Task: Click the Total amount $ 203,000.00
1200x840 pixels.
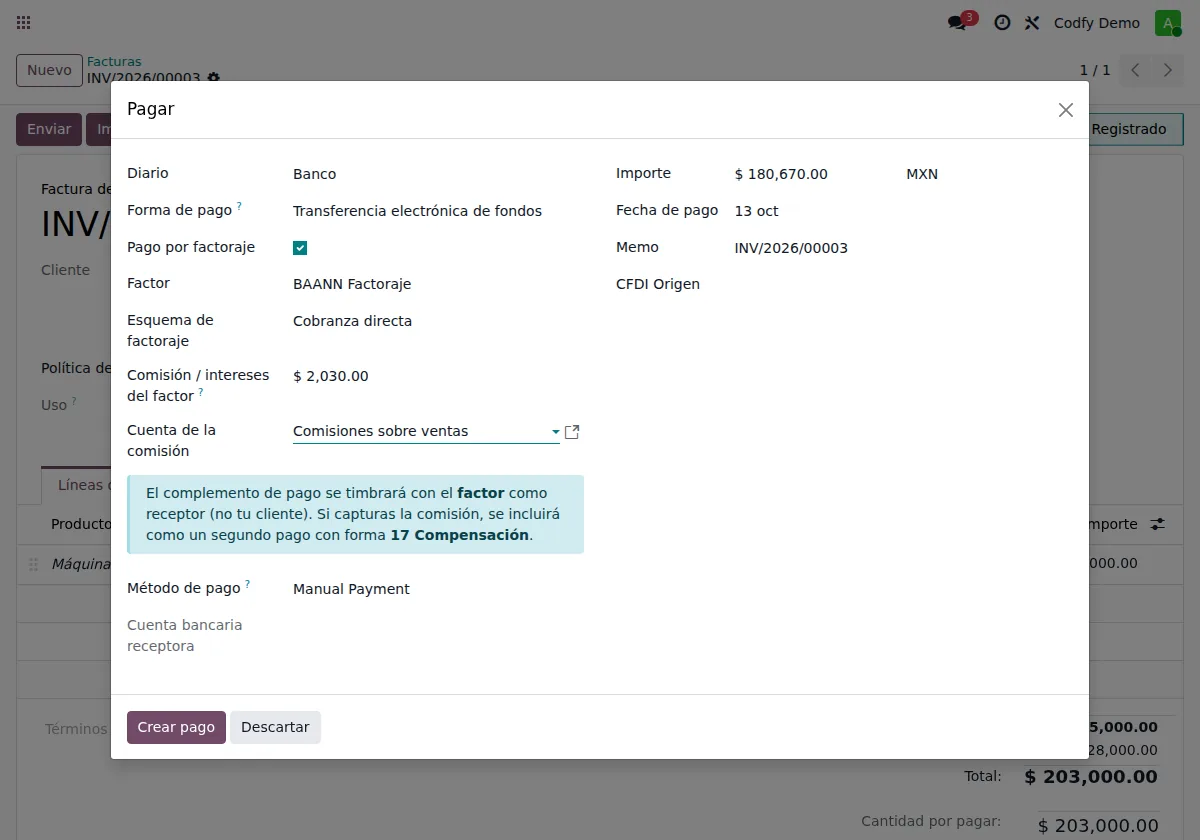Action: click(1091, 776)
